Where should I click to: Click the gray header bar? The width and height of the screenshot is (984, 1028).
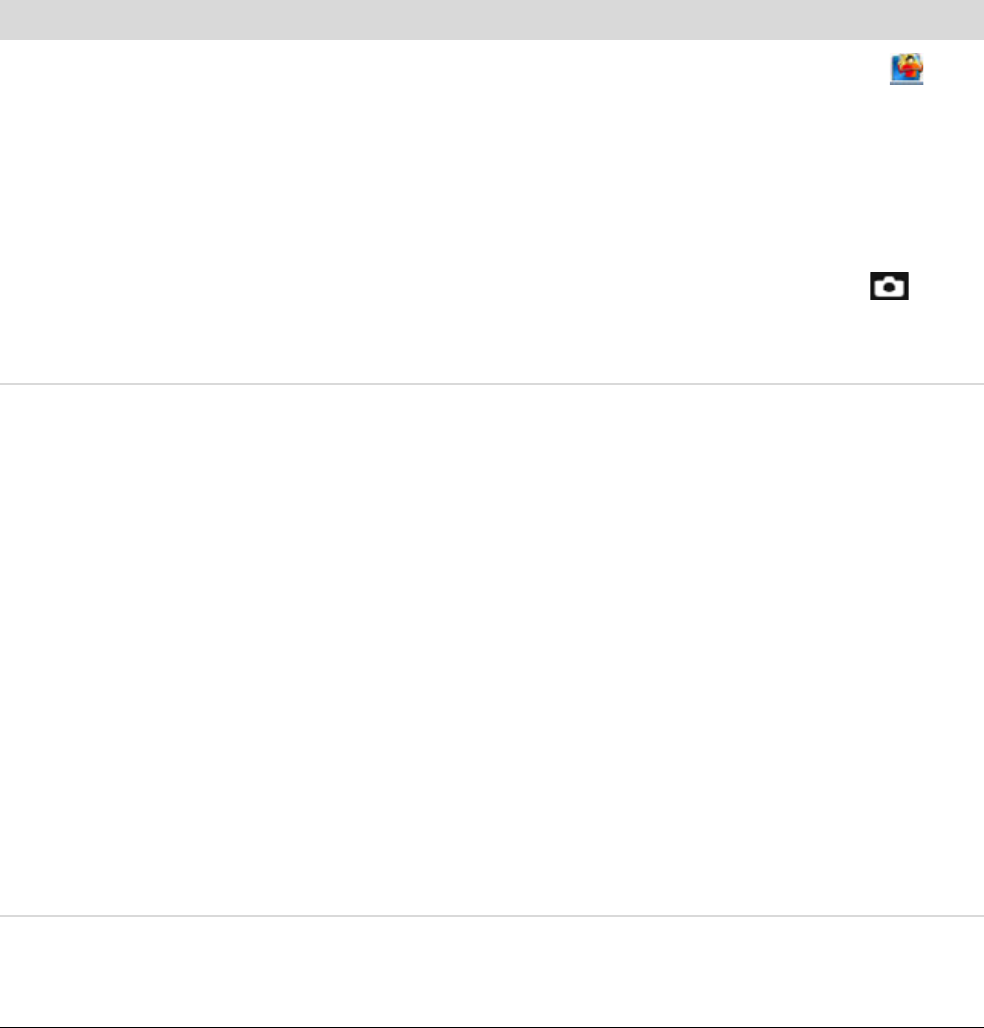pos(492,19)
